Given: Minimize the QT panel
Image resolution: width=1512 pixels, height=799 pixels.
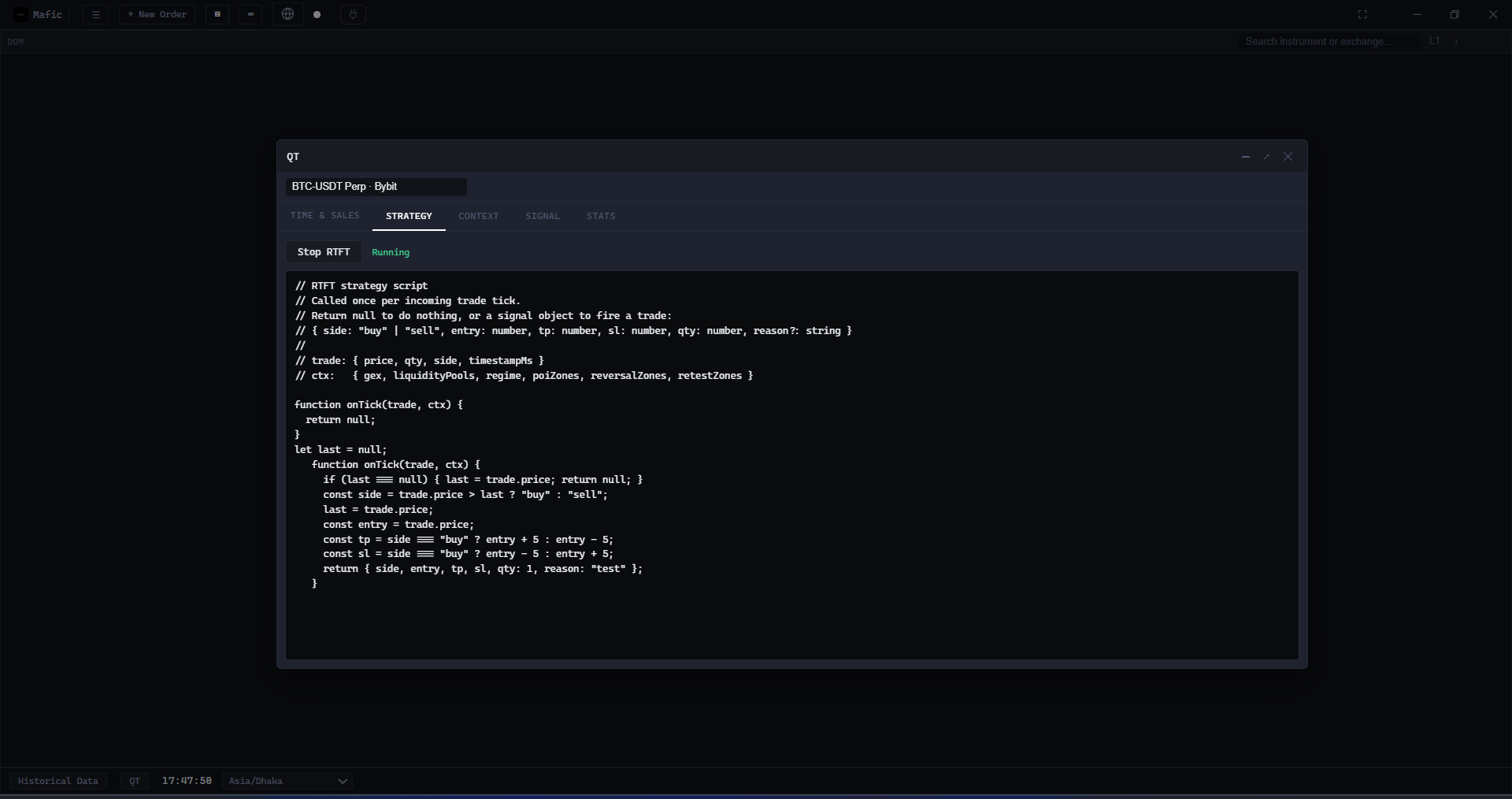Looking at the screenshot, I should (1246, 157).
